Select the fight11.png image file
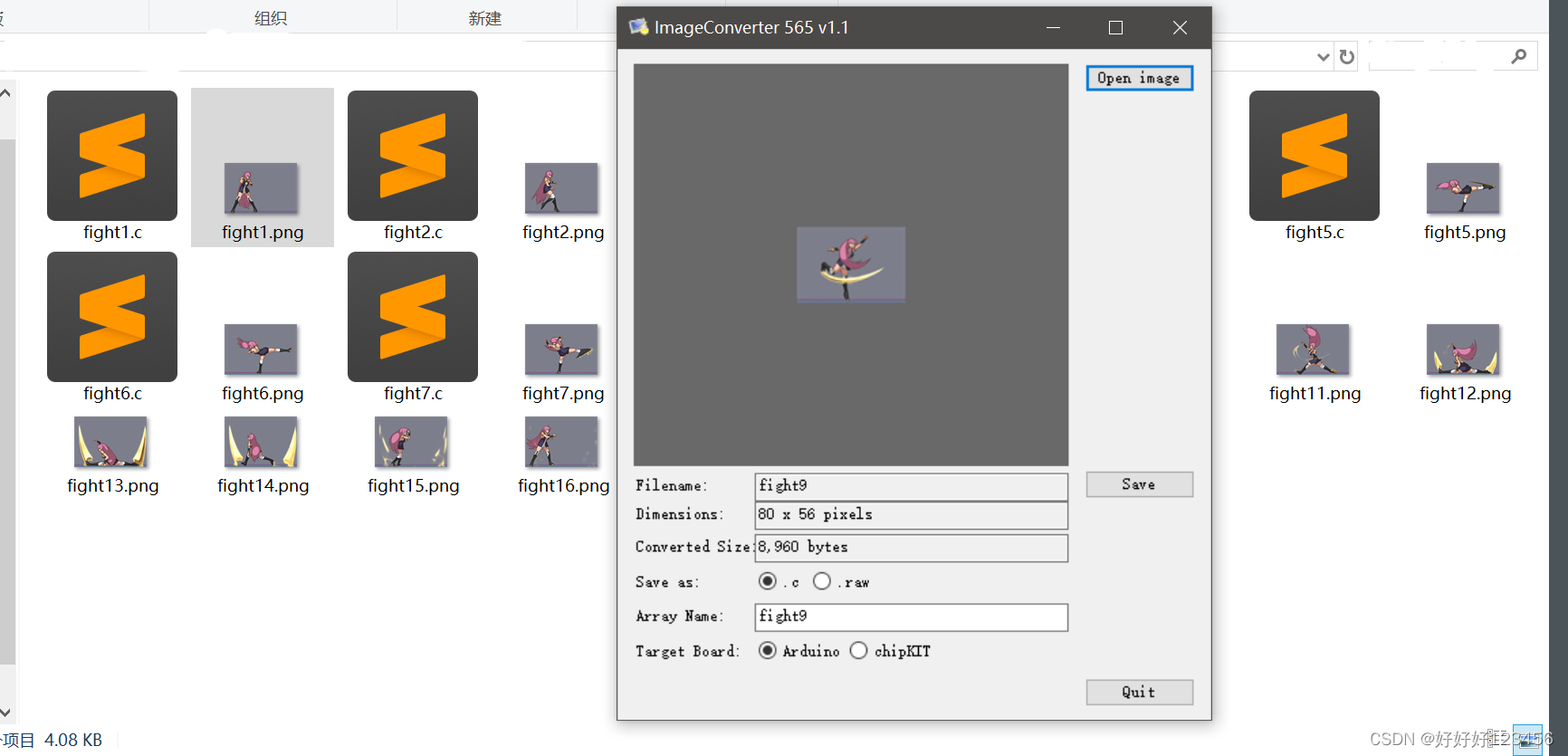The height and width of the screenshot is (756, 1568). (x=1313, y=349)
